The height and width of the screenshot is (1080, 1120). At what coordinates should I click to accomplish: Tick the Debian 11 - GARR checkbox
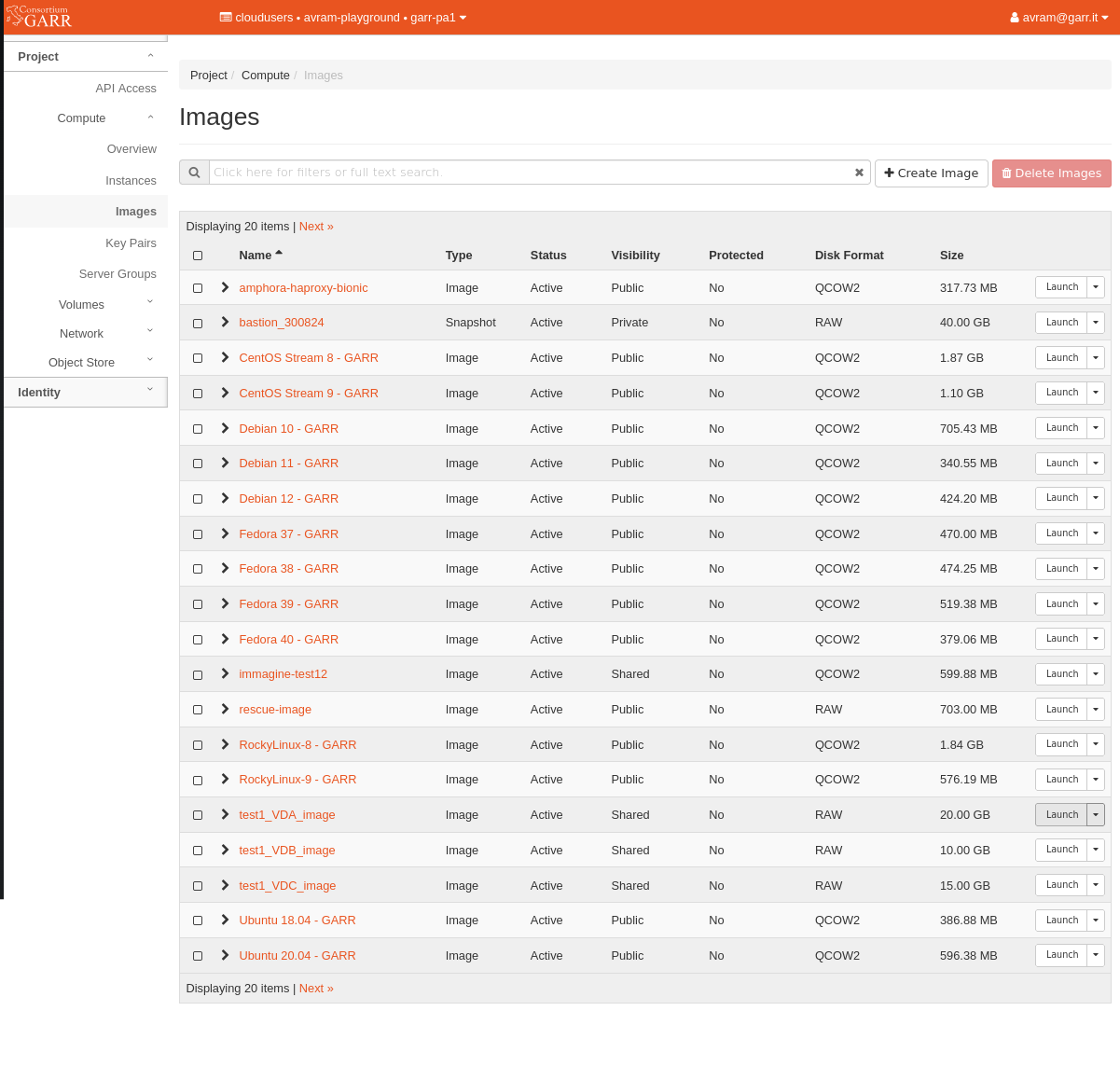pos(198,464)
